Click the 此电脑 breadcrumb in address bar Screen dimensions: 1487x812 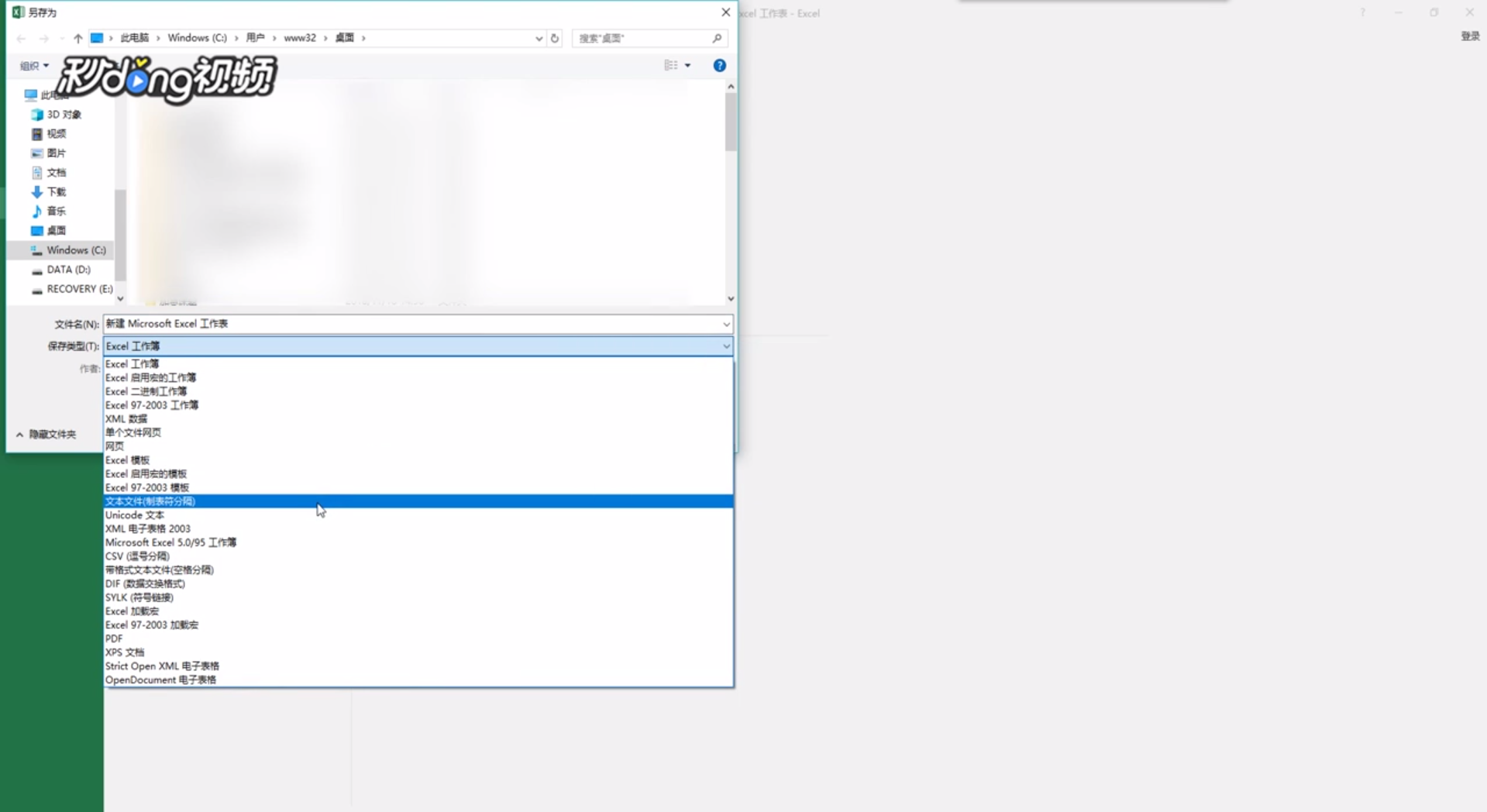134,38
